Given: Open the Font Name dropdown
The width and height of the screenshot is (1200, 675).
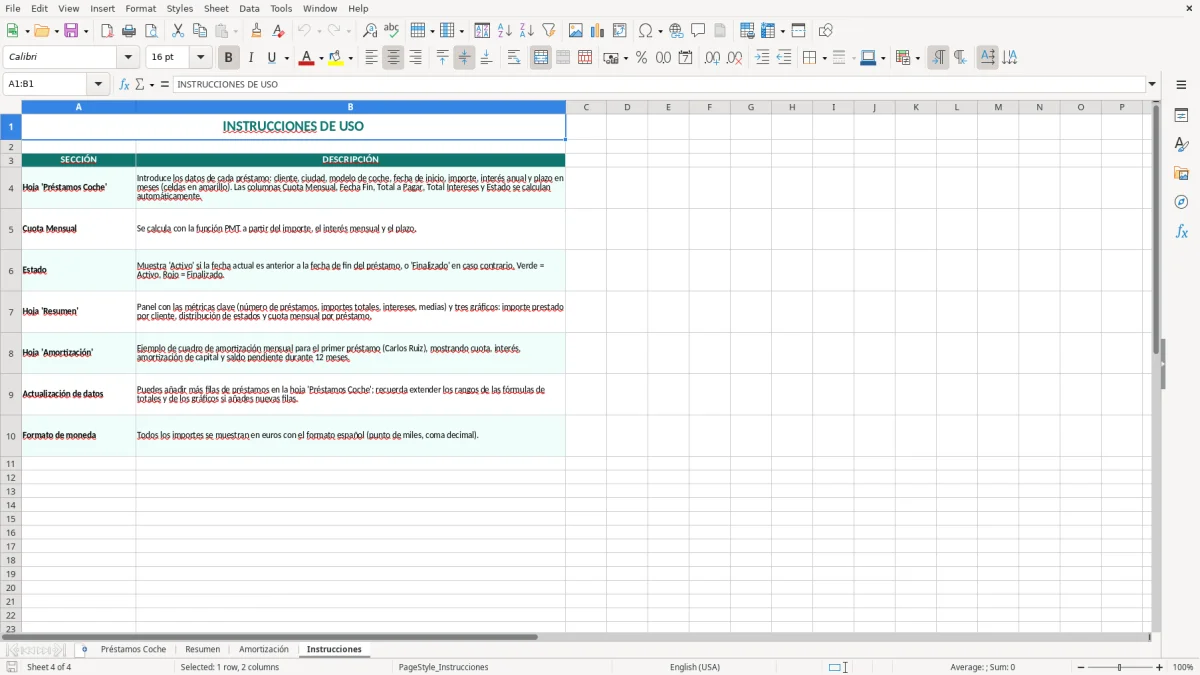Looking at the screenshot, I should pos(128,58).
